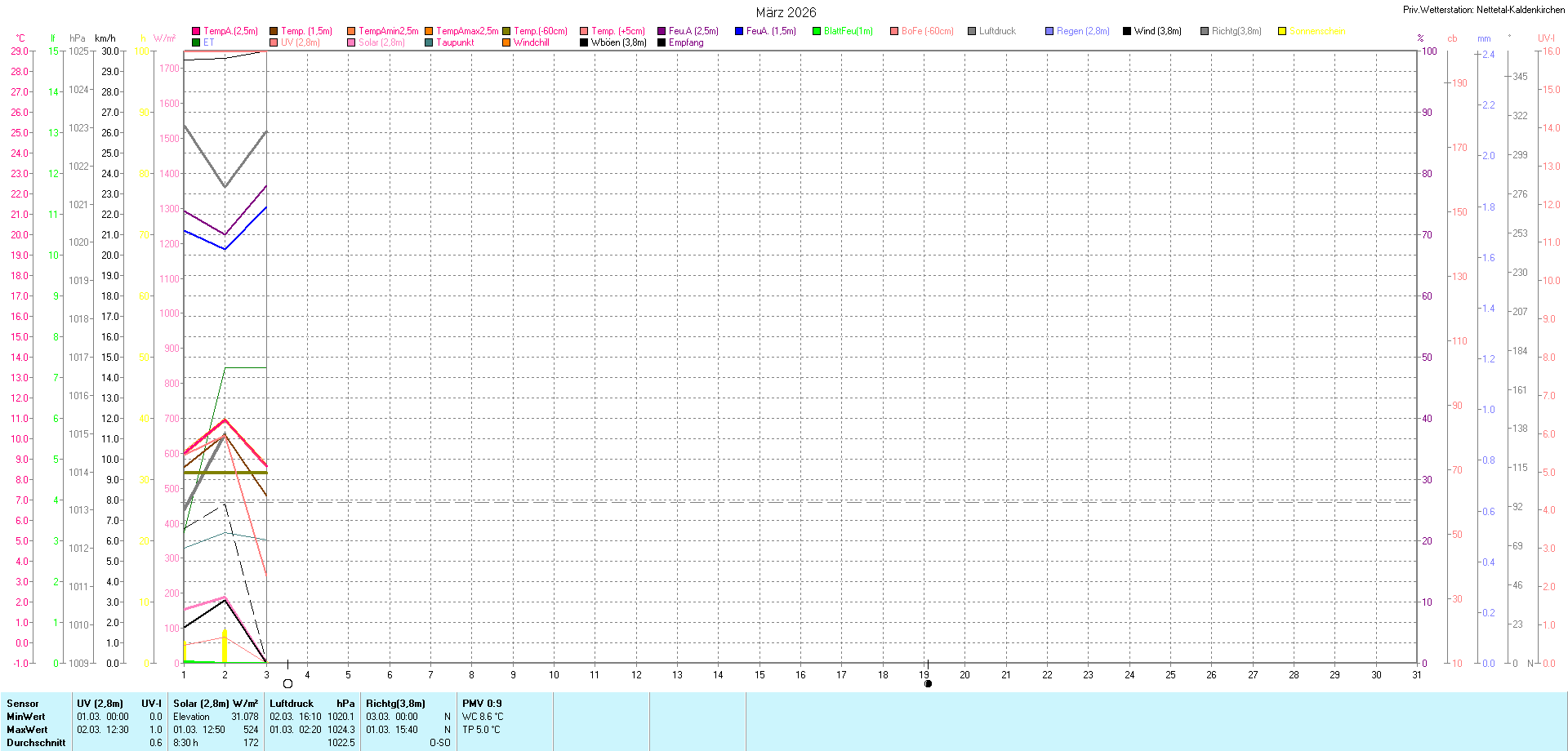
Task: Click the ET dark green legend box
Action: pos(196,42)
